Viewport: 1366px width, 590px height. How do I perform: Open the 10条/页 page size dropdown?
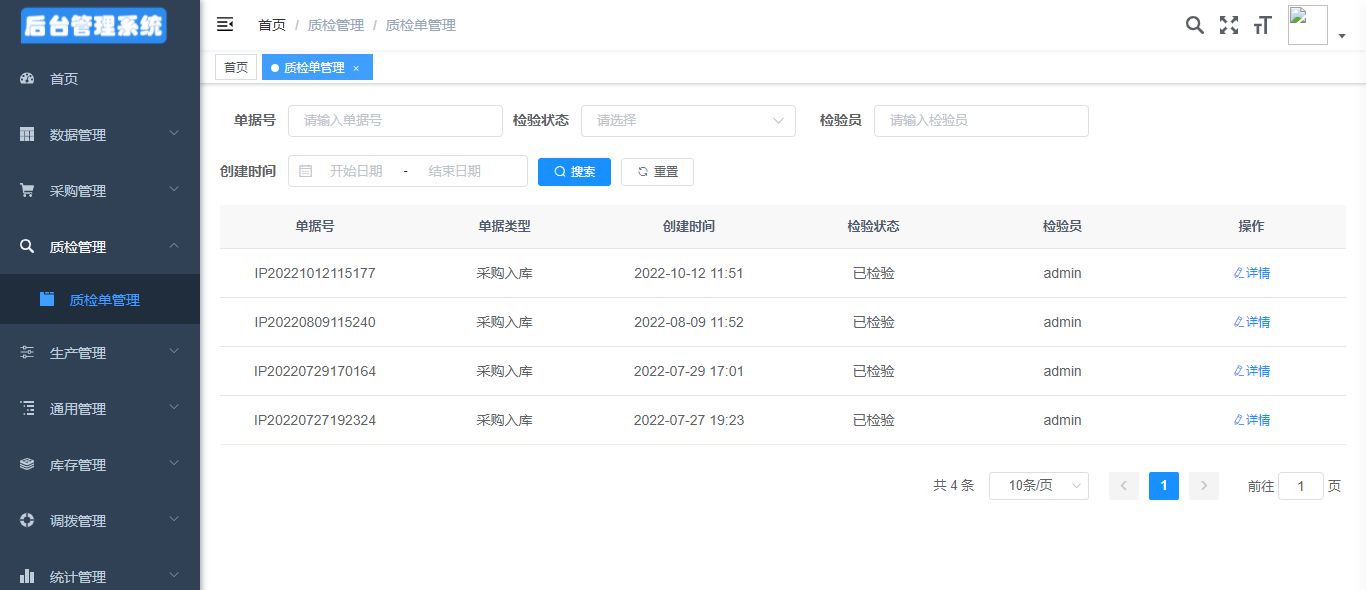click(x=1038, y=486)
